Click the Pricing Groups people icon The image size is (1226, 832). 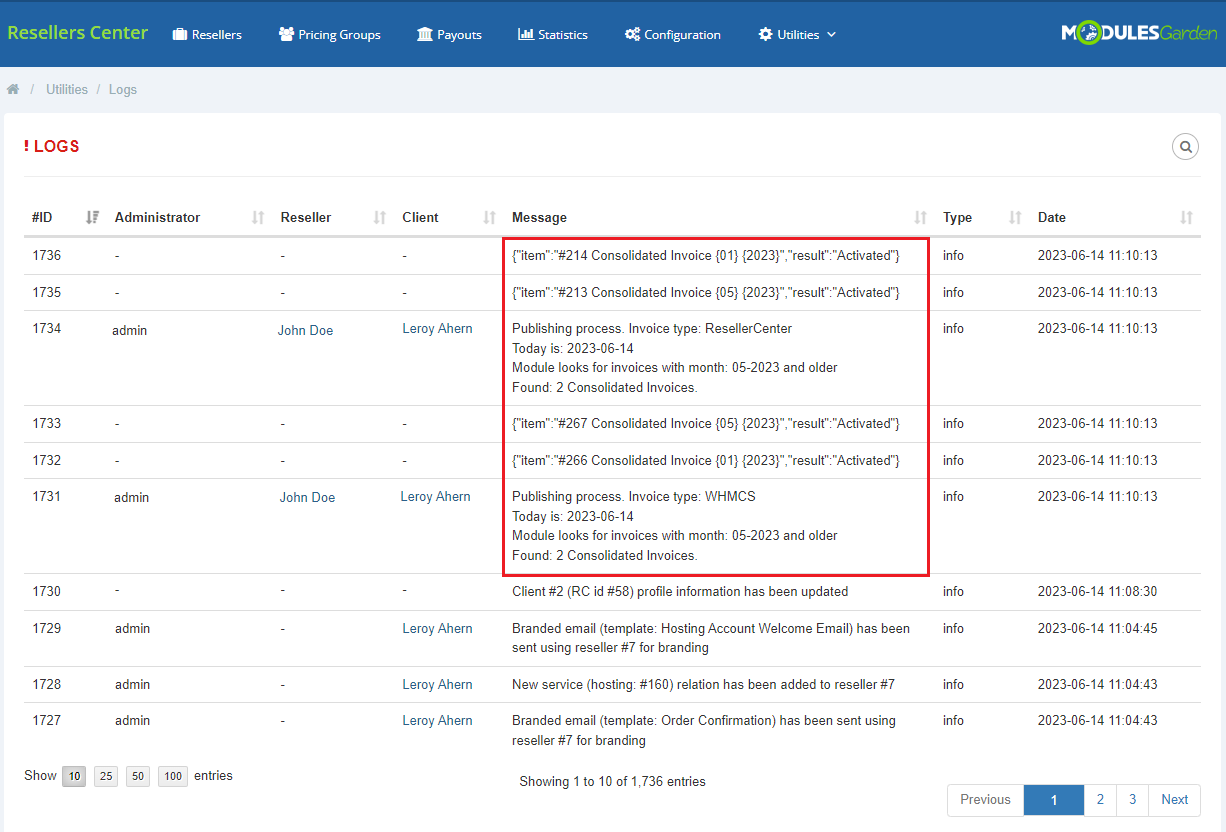point(287,34)
